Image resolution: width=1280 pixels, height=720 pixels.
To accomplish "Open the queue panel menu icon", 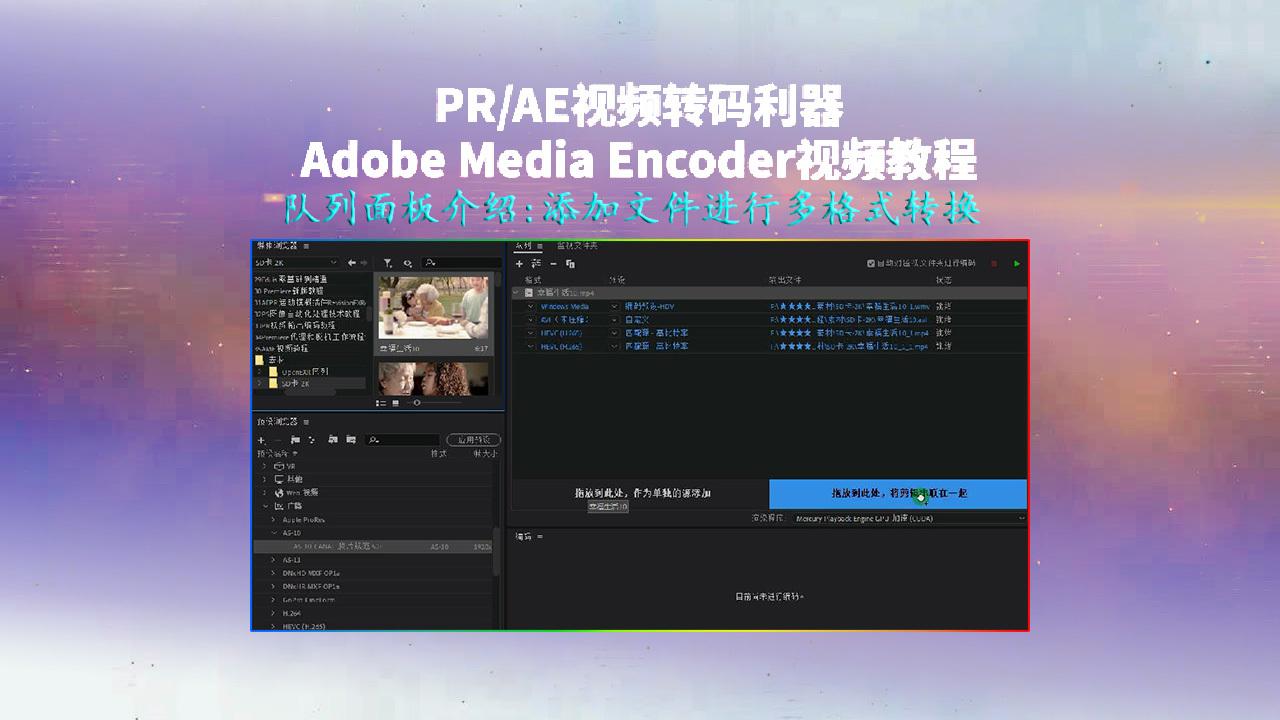I will [x=539, y=245].
